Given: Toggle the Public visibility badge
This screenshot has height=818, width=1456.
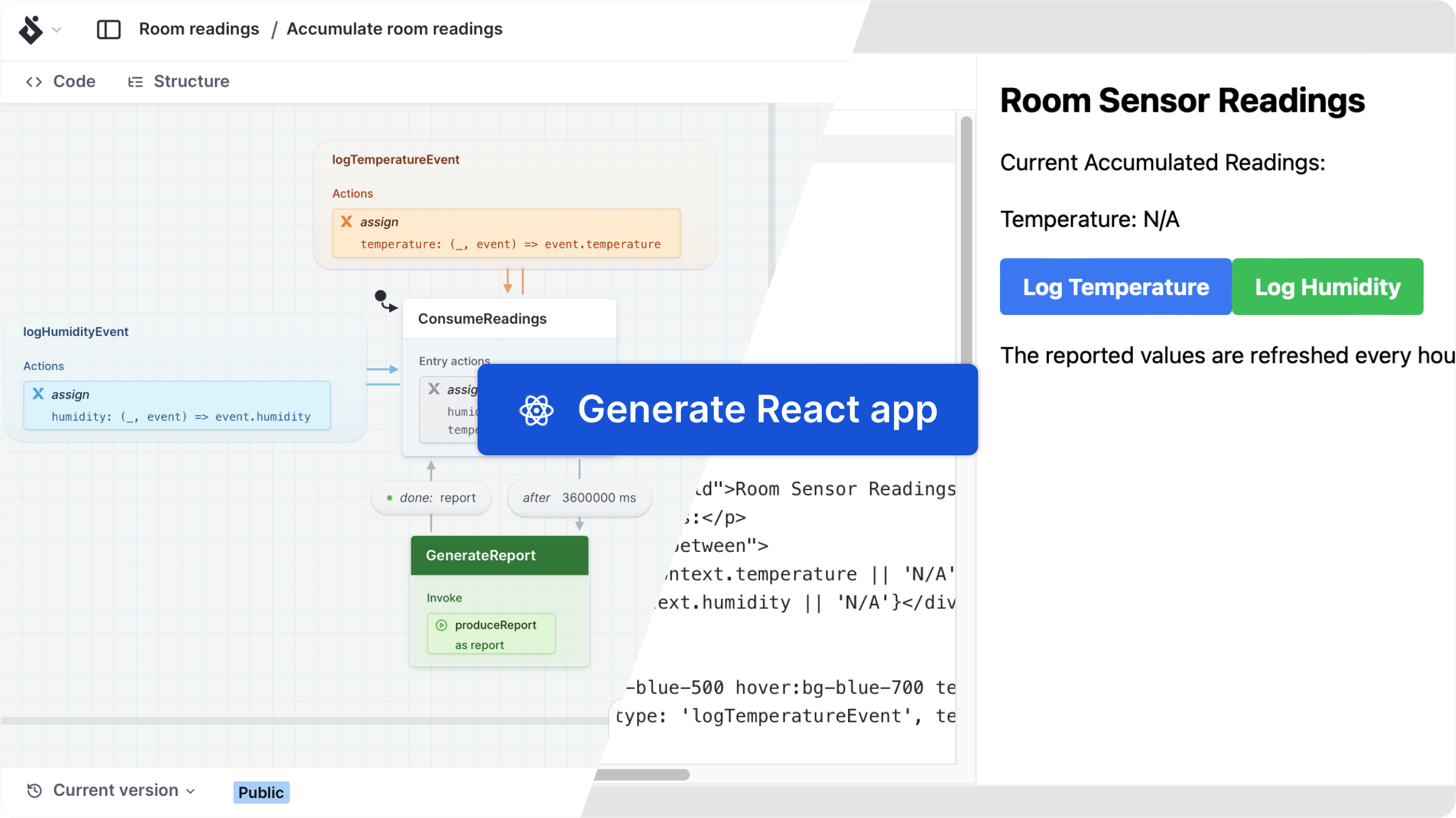Looking at the screenshot, I should (x=261, y=792).
